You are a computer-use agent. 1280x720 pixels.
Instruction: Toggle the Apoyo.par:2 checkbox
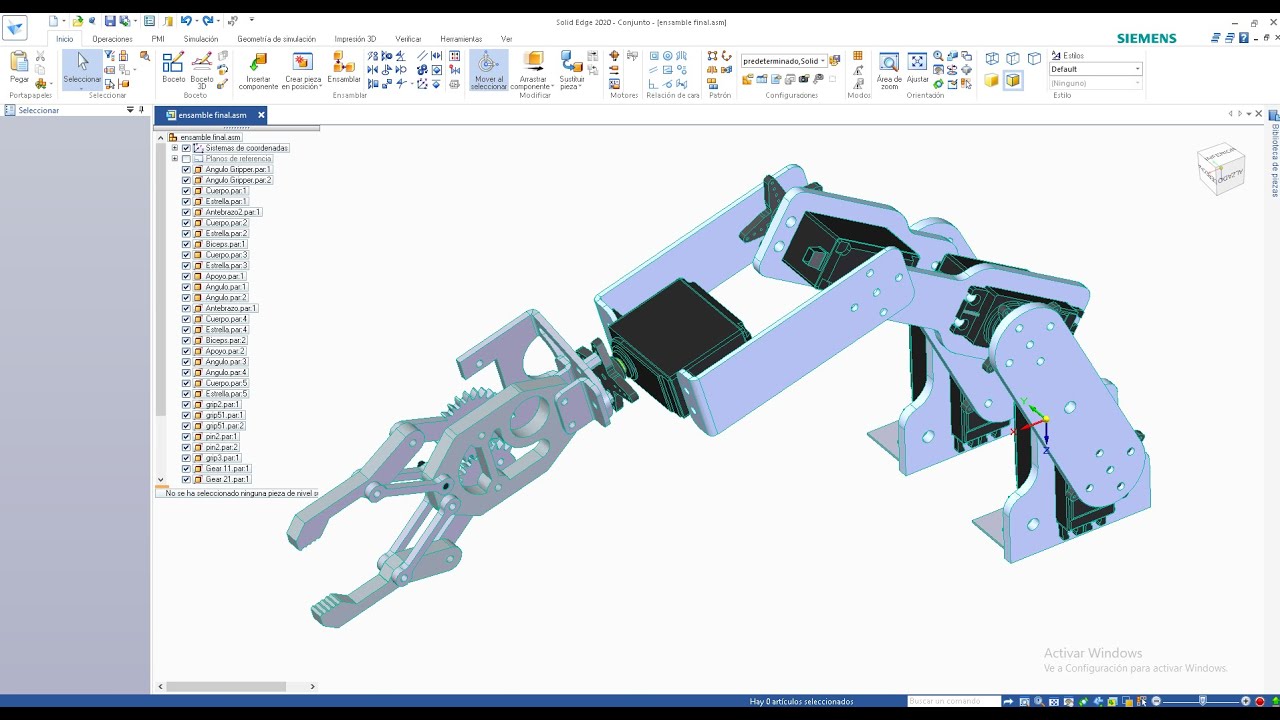[186, 352]
